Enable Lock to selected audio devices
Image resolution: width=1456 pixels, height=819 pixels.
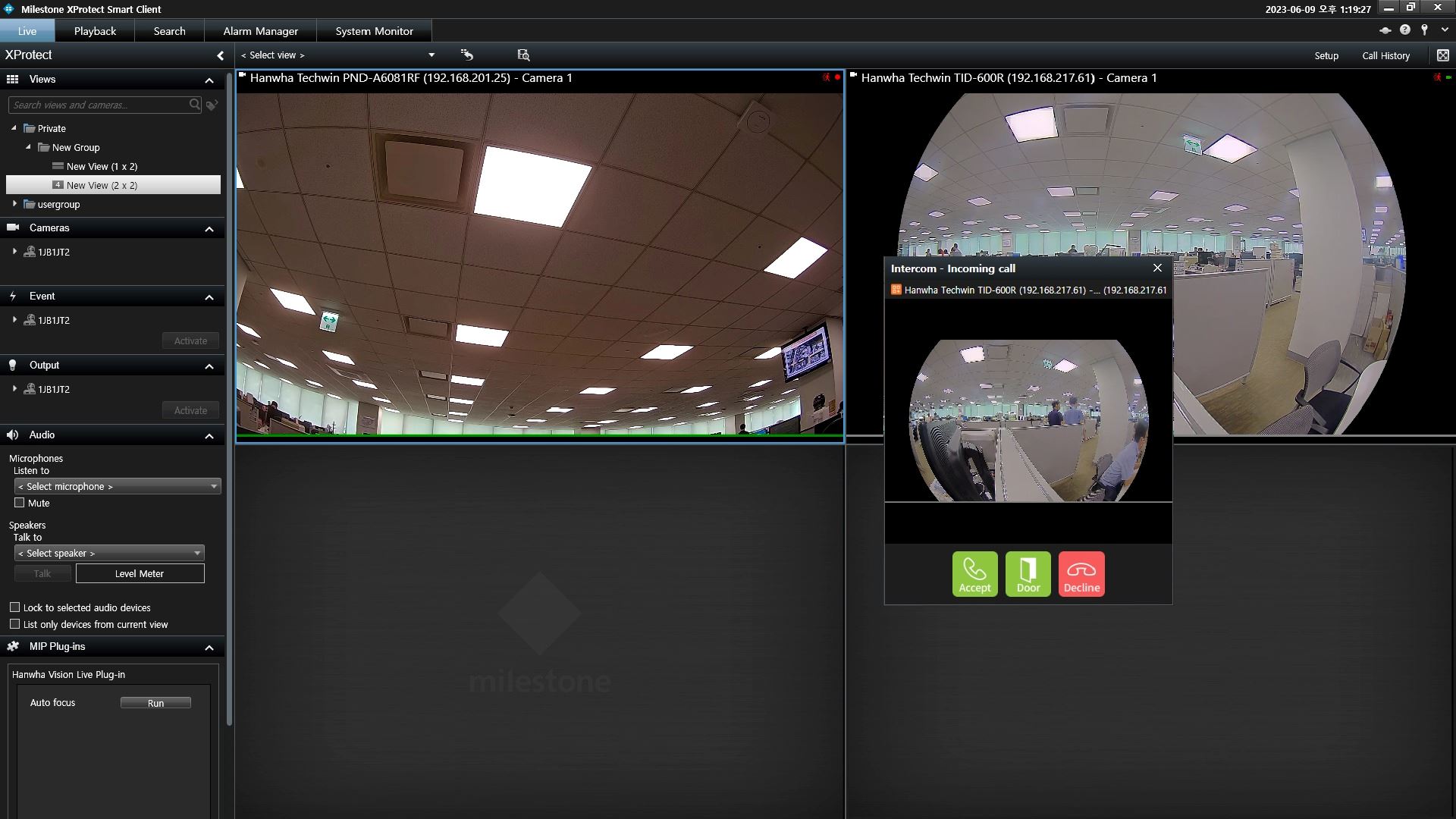click(14, 607)
